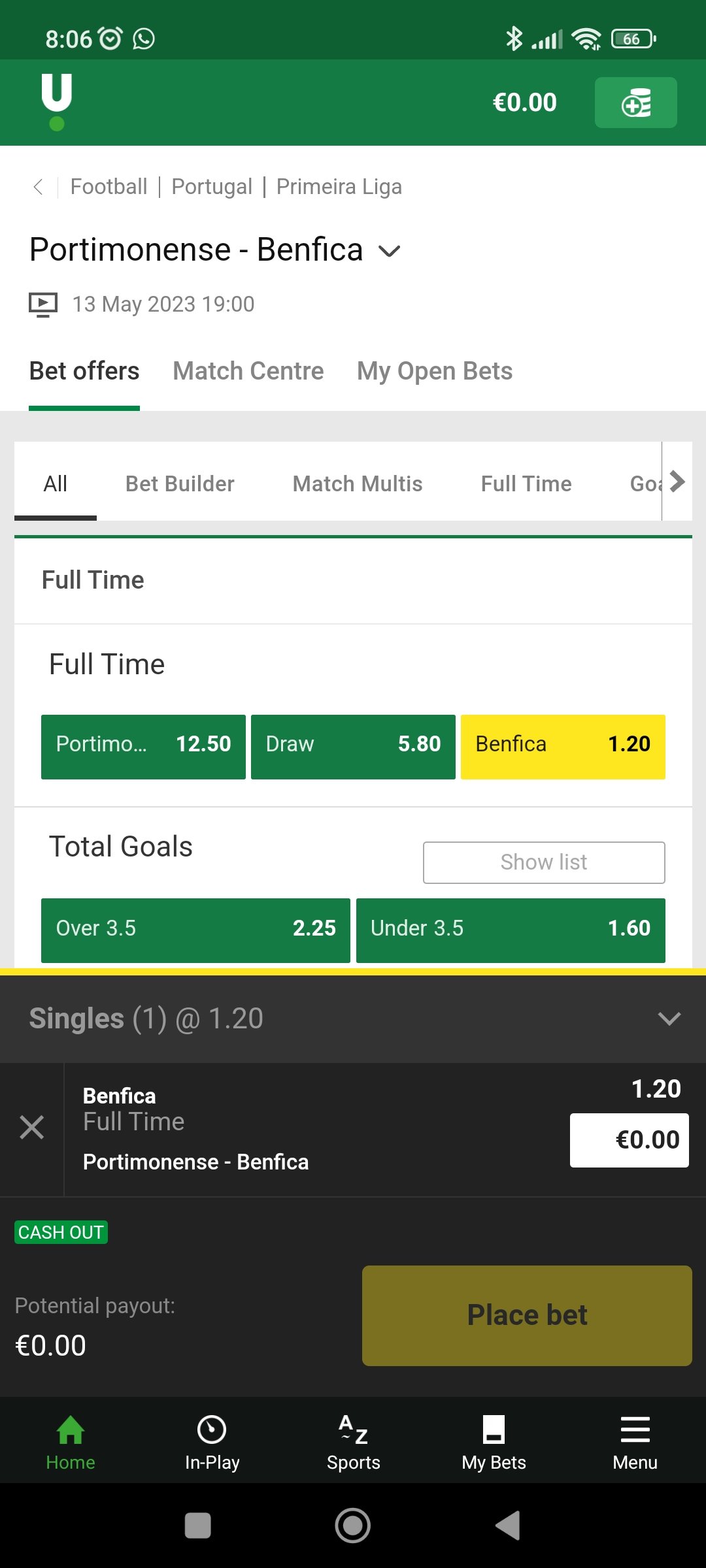
Task: Open My Bets icon
Action: pyautogui.click(x=494, y=1429)
